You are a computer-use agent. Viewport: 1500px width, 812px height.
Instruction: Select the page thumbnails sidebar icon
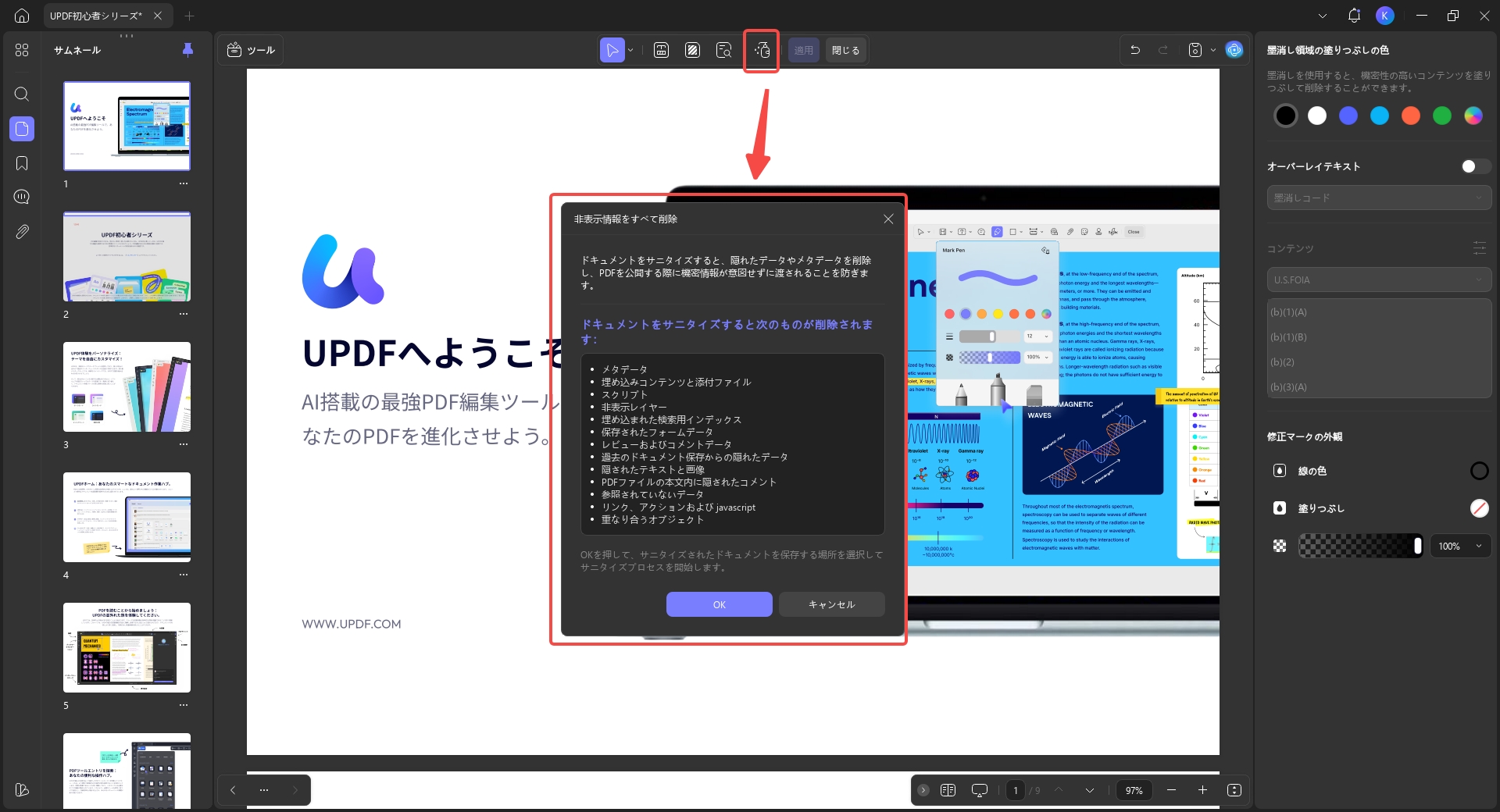pyautogui.click(x=22, y=129)
